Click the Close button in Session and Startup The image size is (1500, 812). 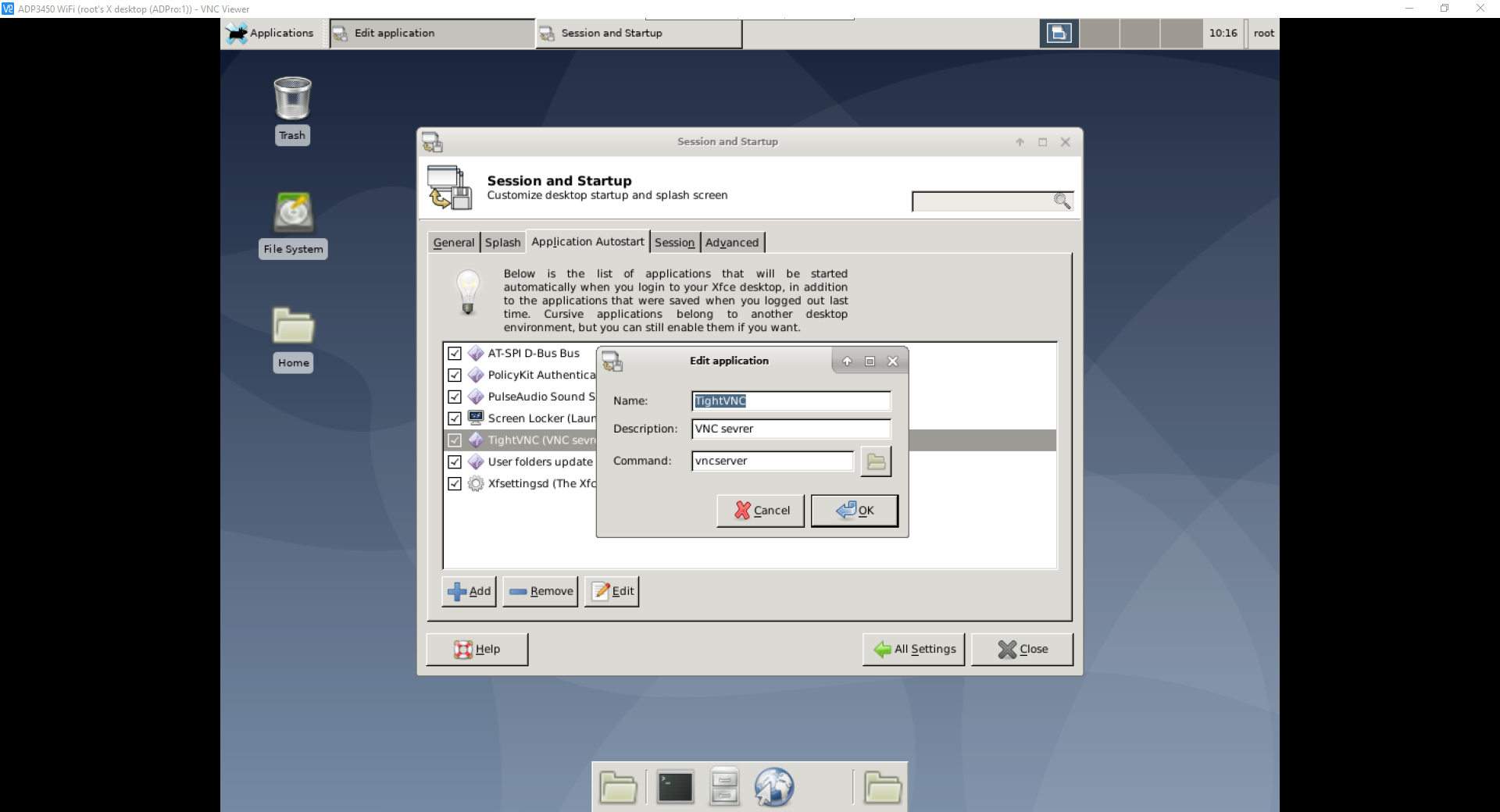1022,650
